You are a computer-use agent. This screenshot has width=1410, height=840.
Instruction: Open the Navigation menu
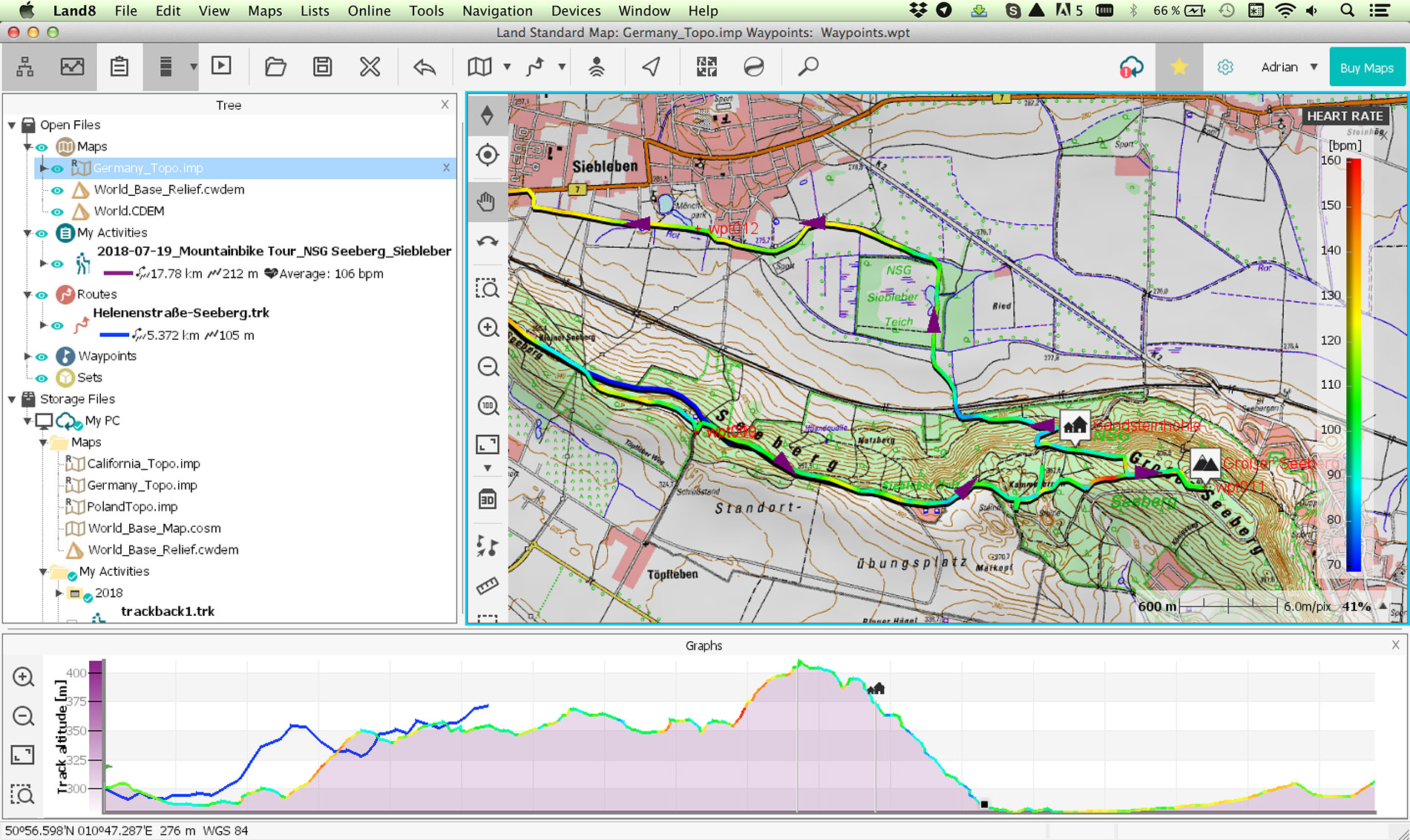(x=497, y=10)
